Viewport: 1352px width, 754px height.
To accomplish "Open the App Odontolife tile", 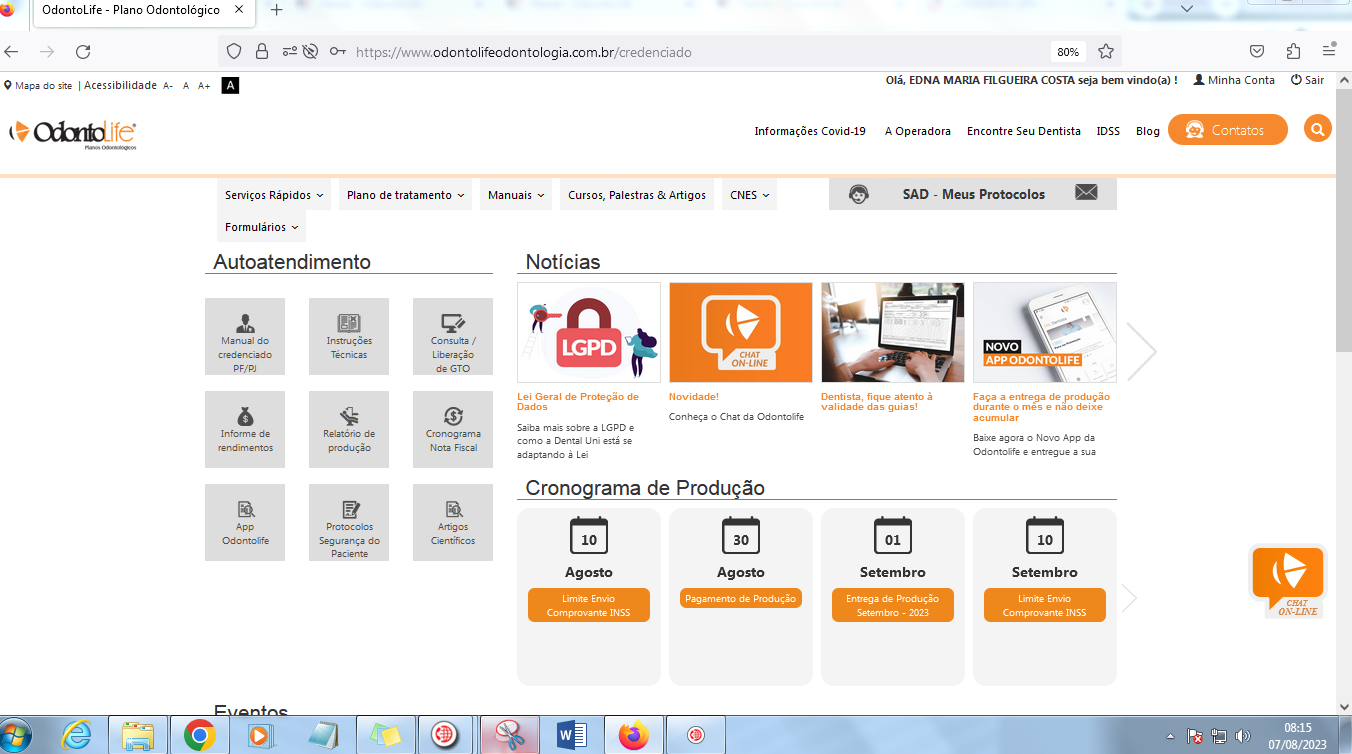I will (245, 523).
